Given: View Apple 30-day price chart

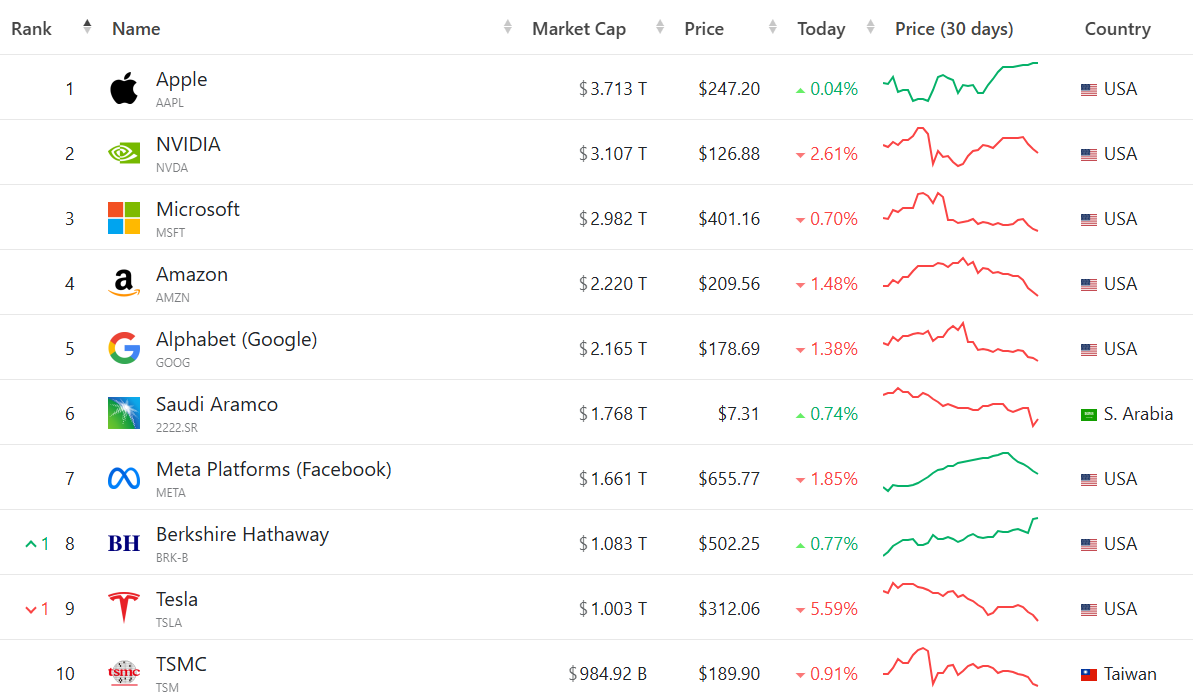Looking at the screenshot, I should (x=960, y=82).
